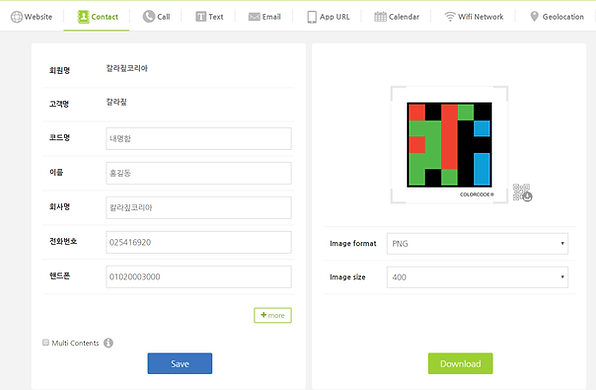
Task: Click the Text tab icon
Action: [x=201, y=17]
